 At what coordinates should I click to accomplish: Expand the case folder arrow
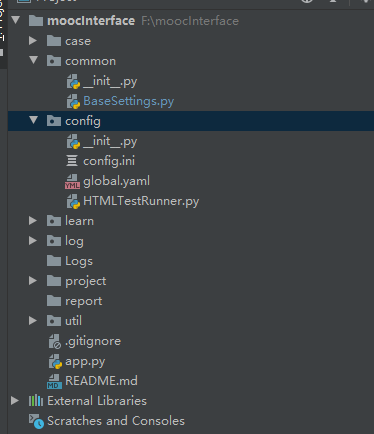point(33,41)
